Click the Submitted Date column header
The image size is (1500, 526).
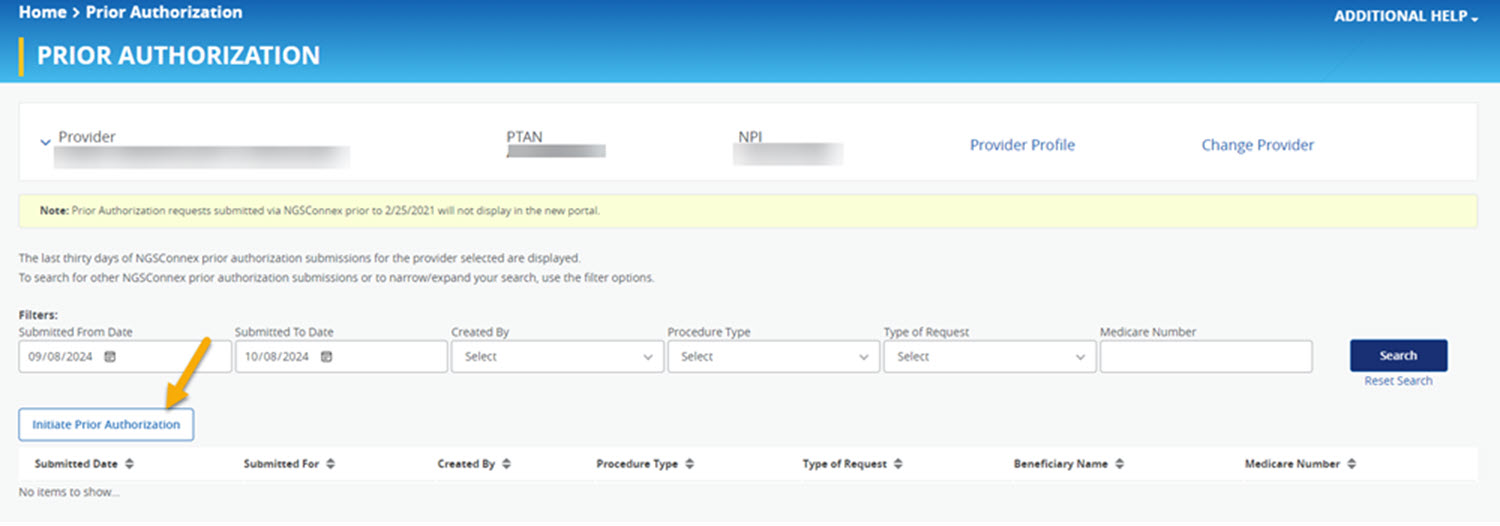pos(76,464)
